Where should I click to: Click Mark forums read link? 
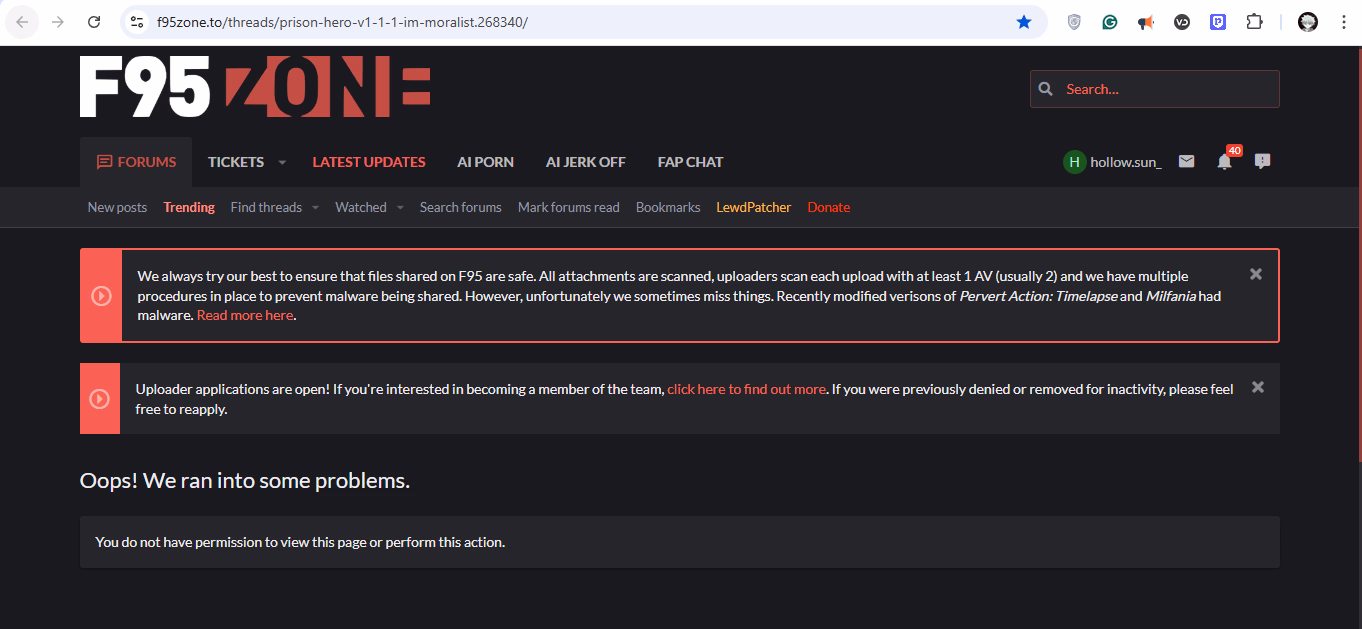click(x=569, y=207)
